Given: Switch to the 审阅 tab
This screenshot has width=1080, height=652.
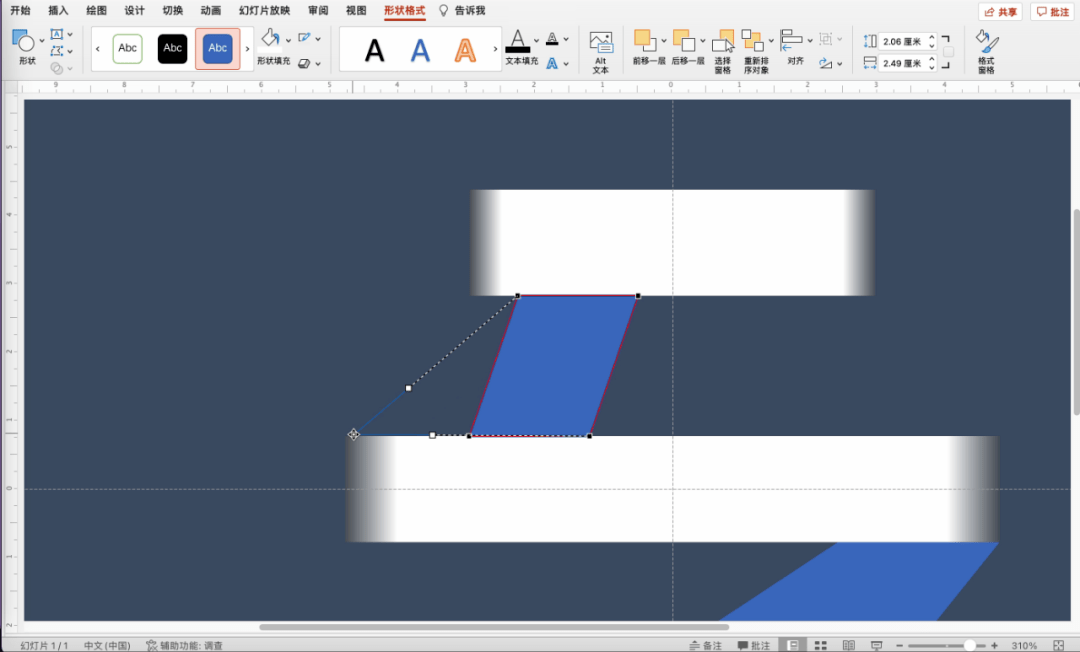Looking at the screenshot, I should [318, 10].
